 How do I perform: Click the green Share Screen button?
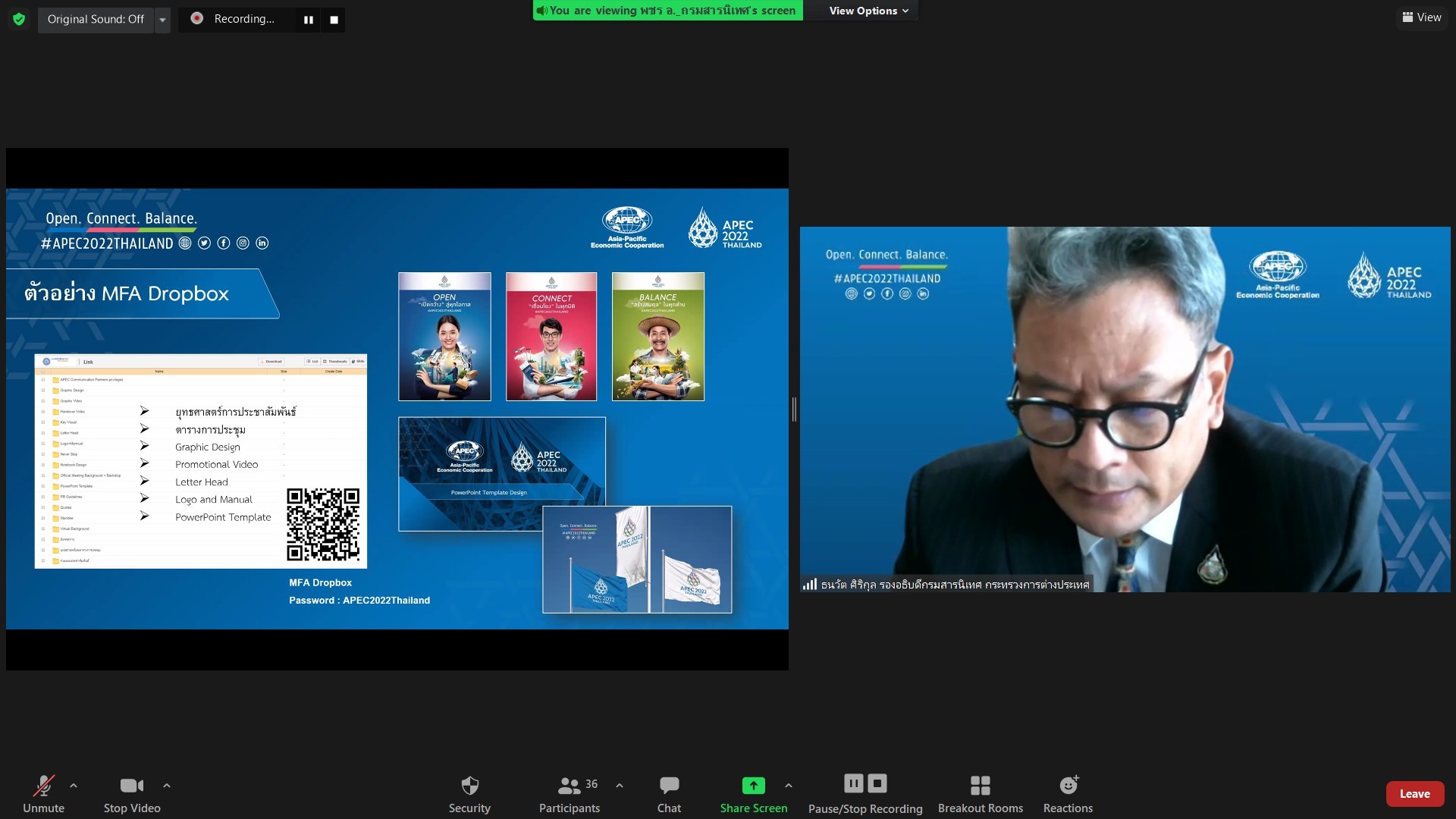click(x=754, y=793)
